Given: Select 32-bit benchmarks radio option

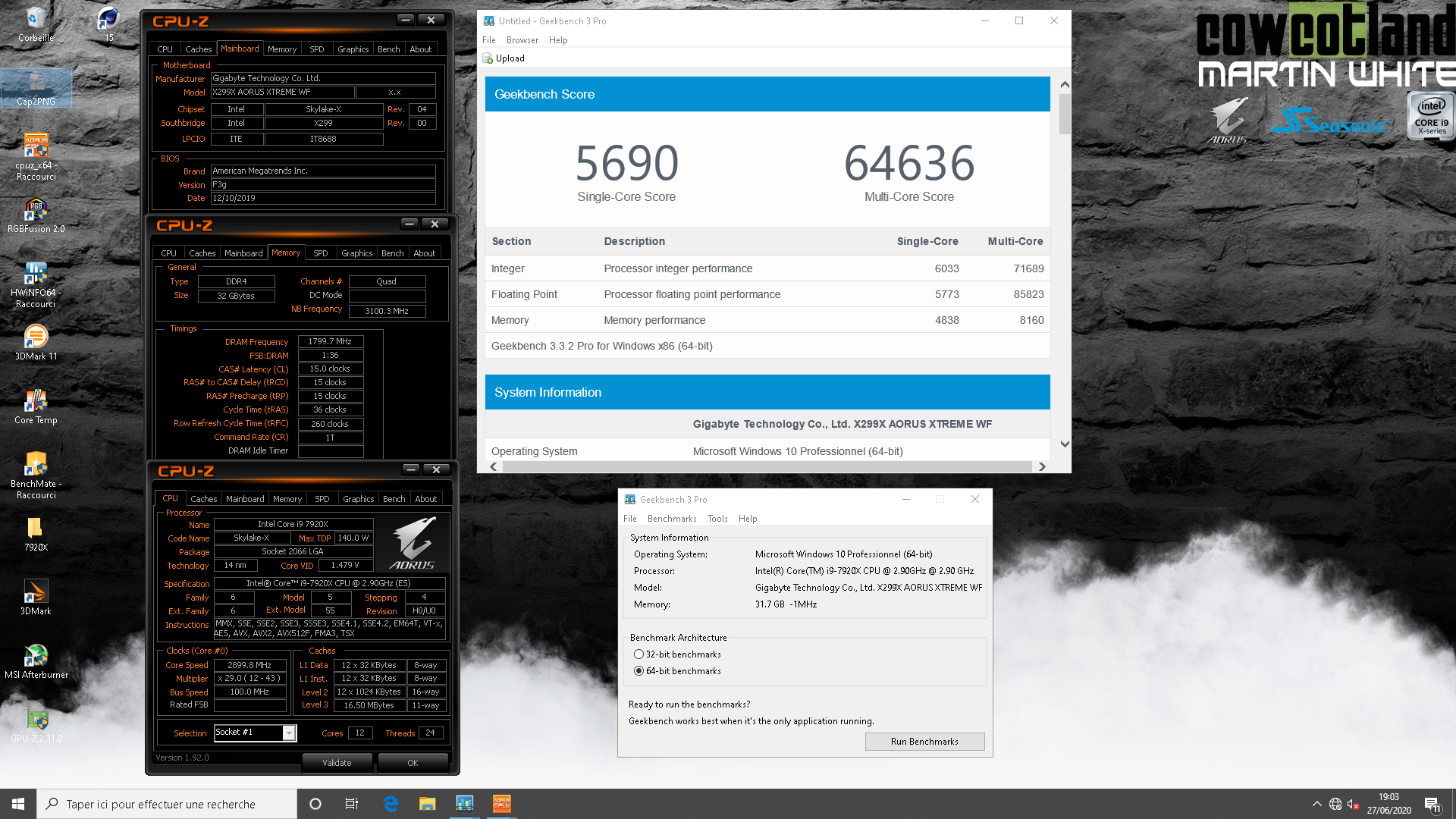Looking at the screenshot, I should [x=639, y=654].
